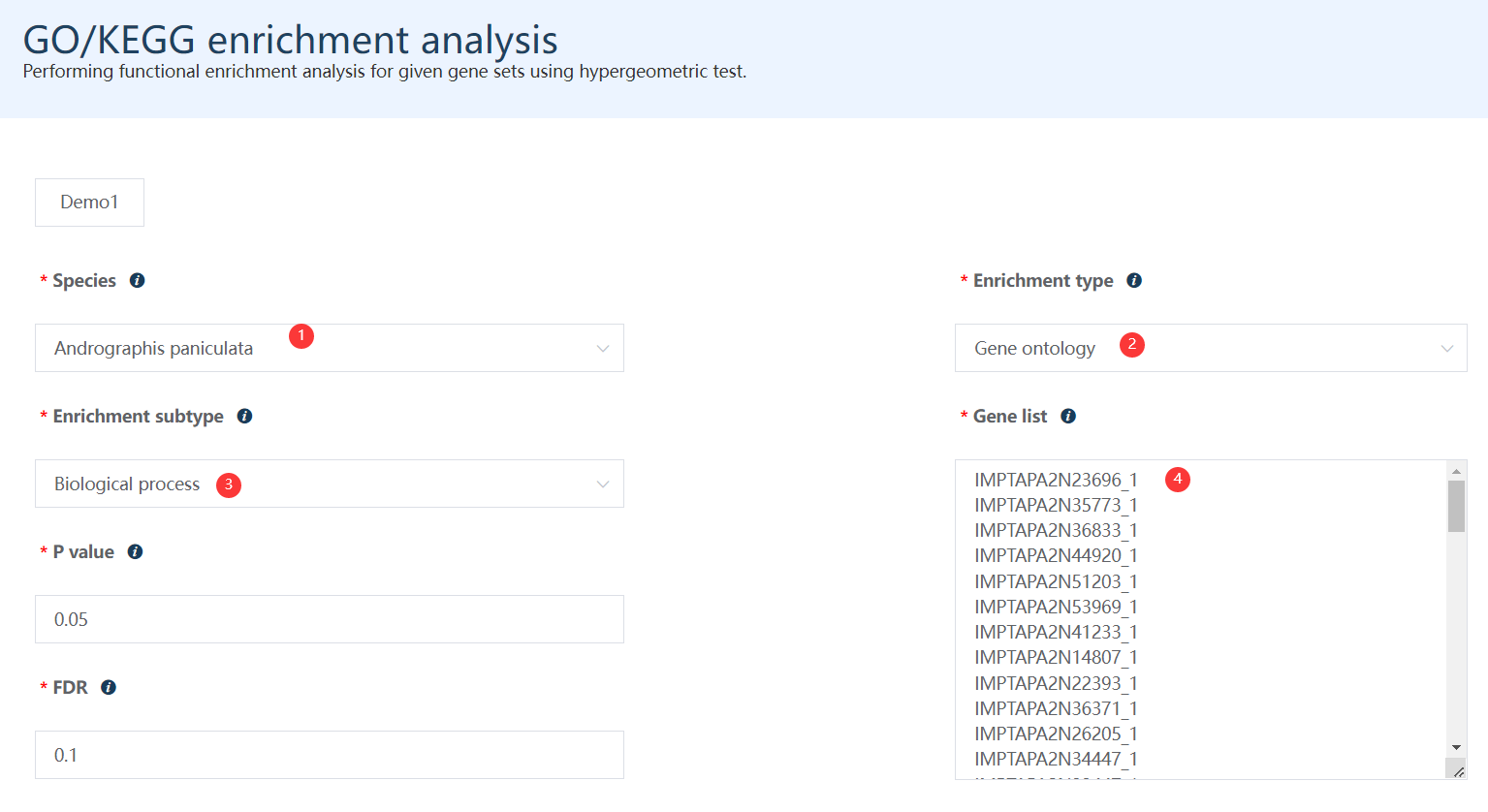
Task: Click gene entry IMPTAPA2N53969_1
Action: click(x=1056, y=607)
